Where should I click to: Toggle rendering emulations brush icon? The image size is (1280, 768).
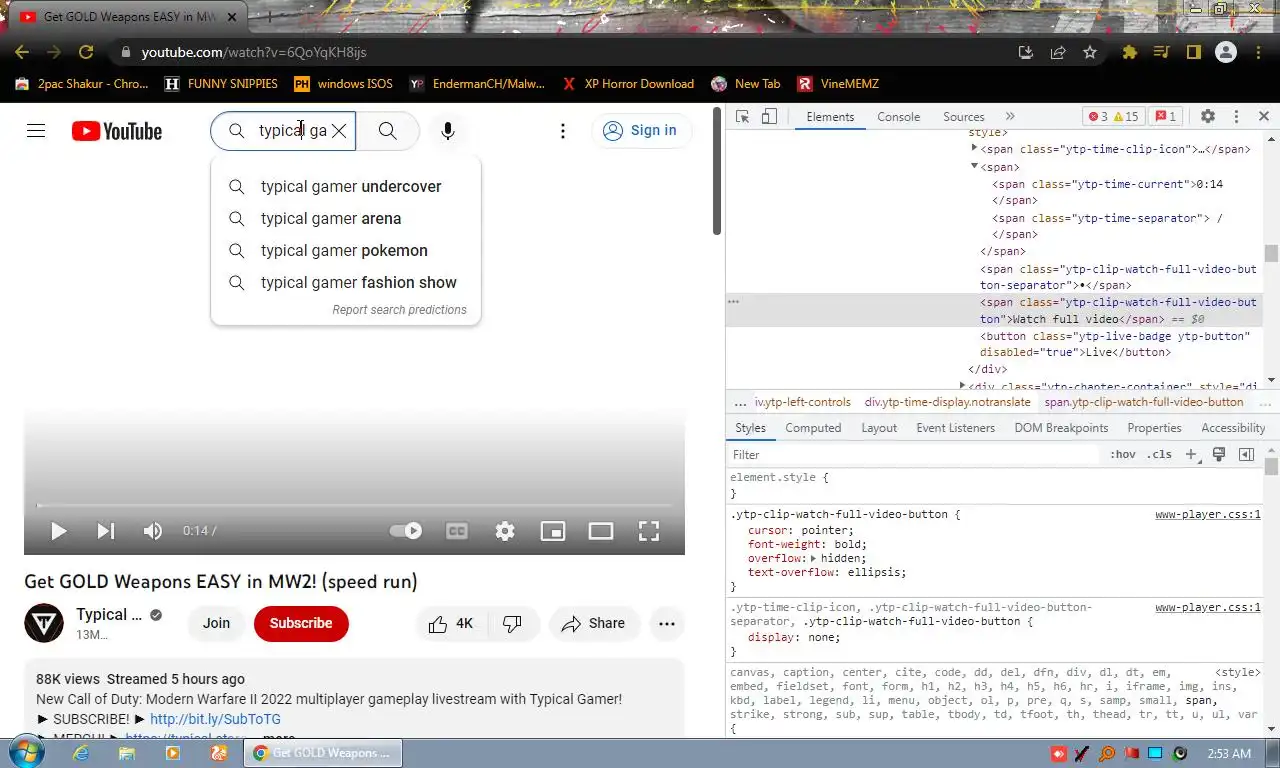click(x=1219, y=454)
